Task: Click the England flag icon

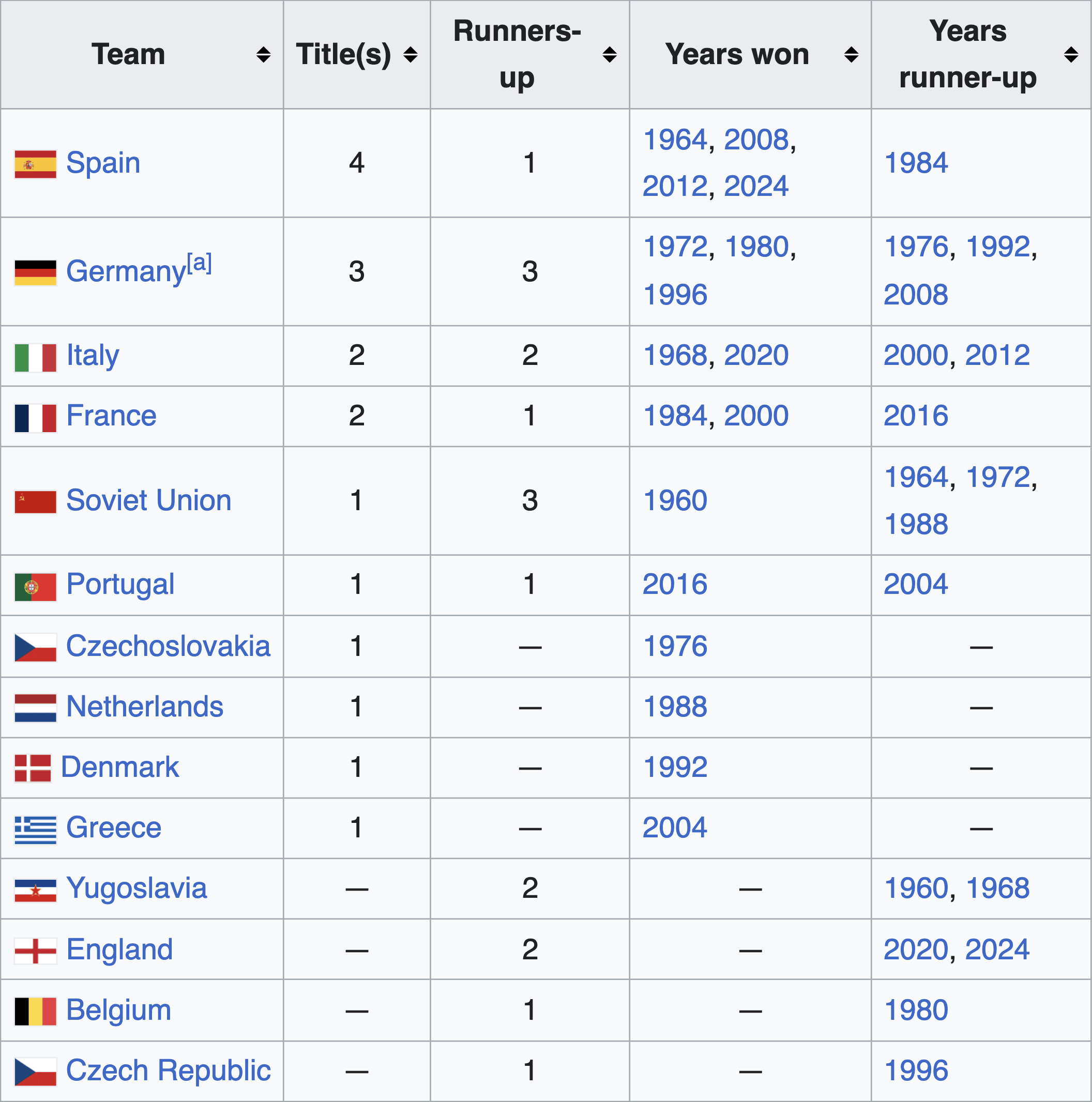Action: coord(35,952)
